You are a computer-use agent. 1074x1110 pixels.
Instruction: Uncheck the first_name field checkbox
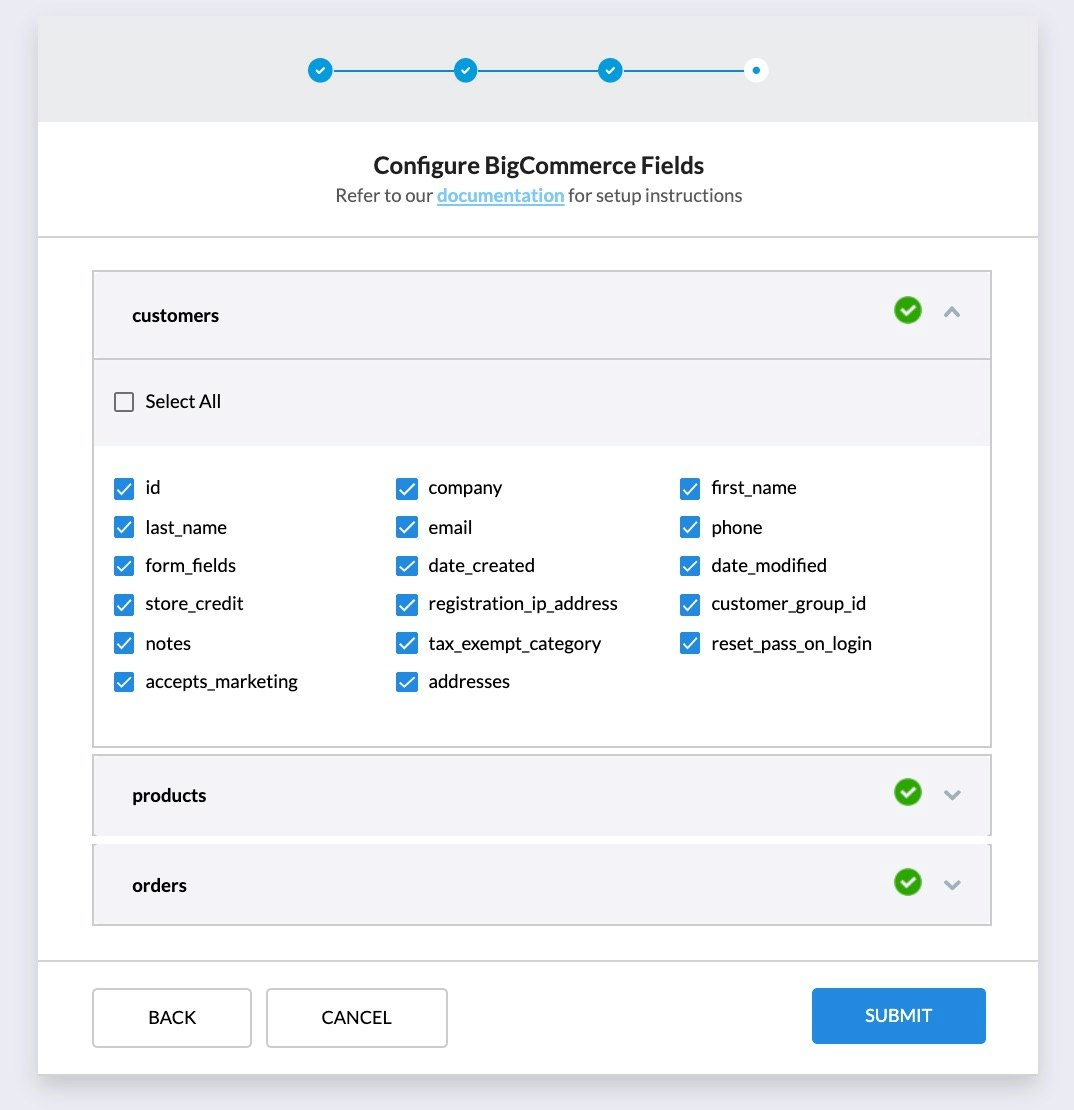pos(690,488)
